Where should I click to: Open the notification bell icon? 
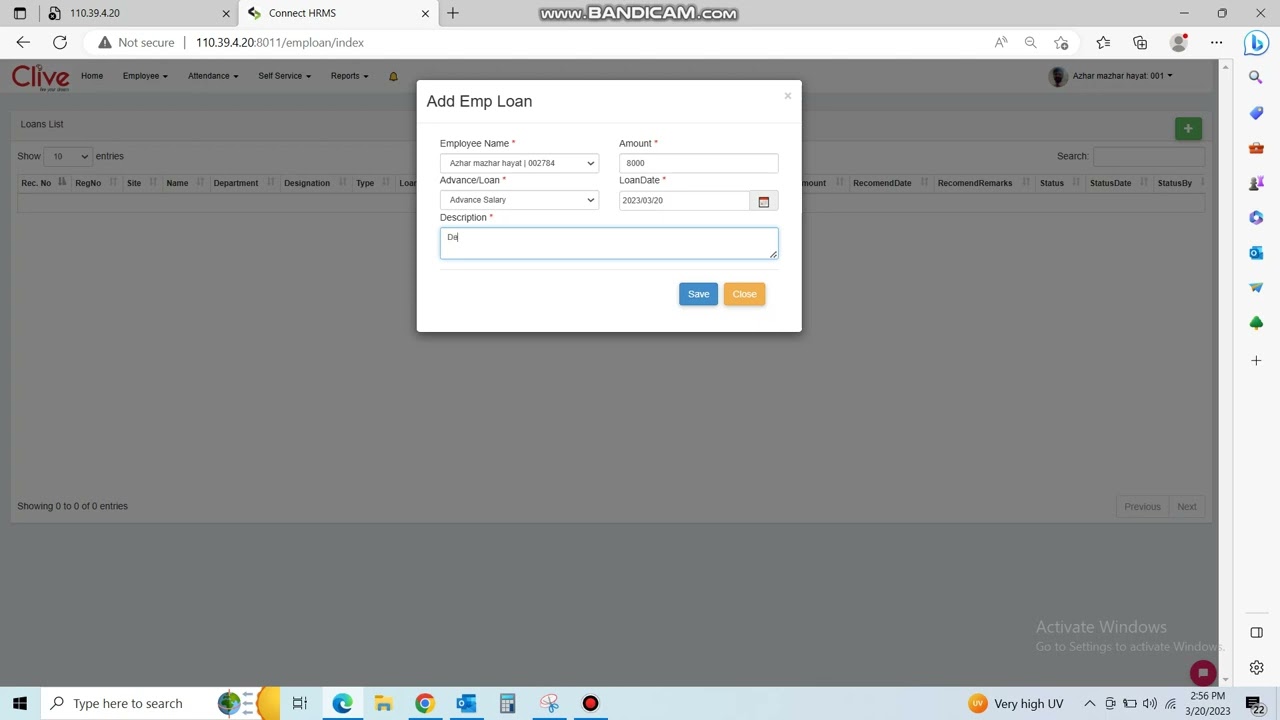[393, 76]
